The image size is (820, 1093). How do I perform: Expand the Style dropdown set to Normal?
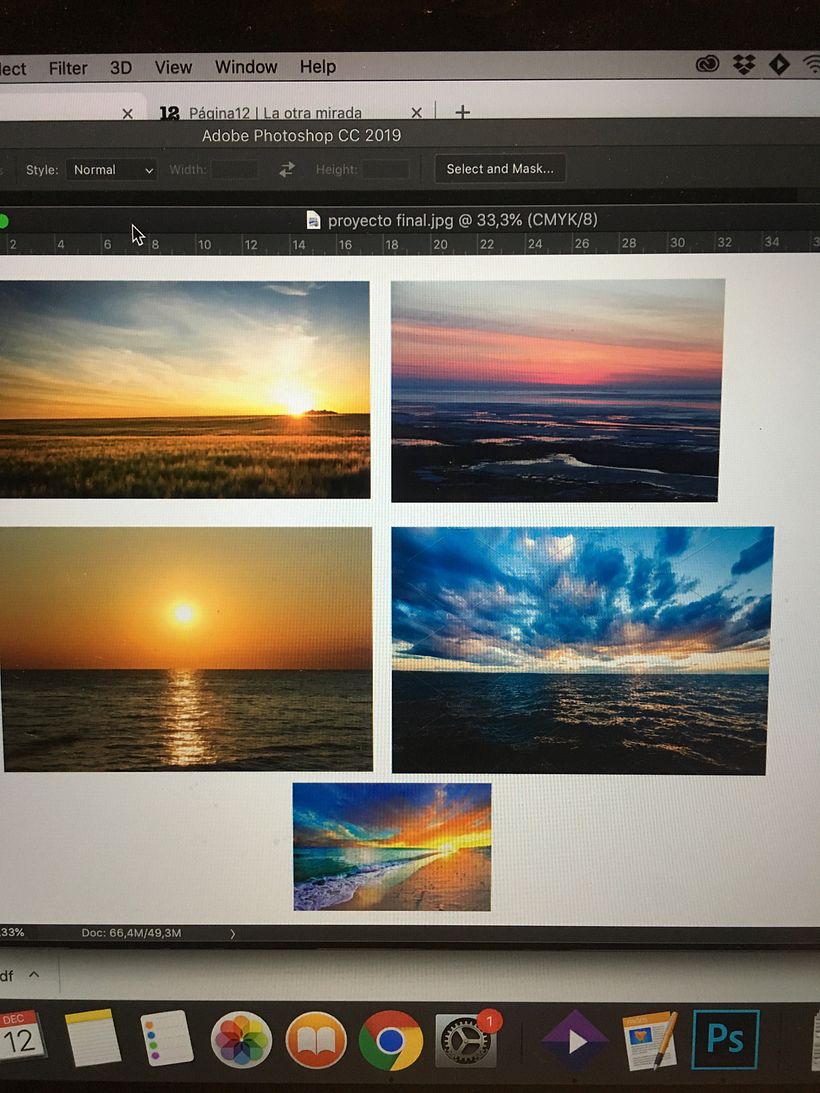click(x=112, y=170)
